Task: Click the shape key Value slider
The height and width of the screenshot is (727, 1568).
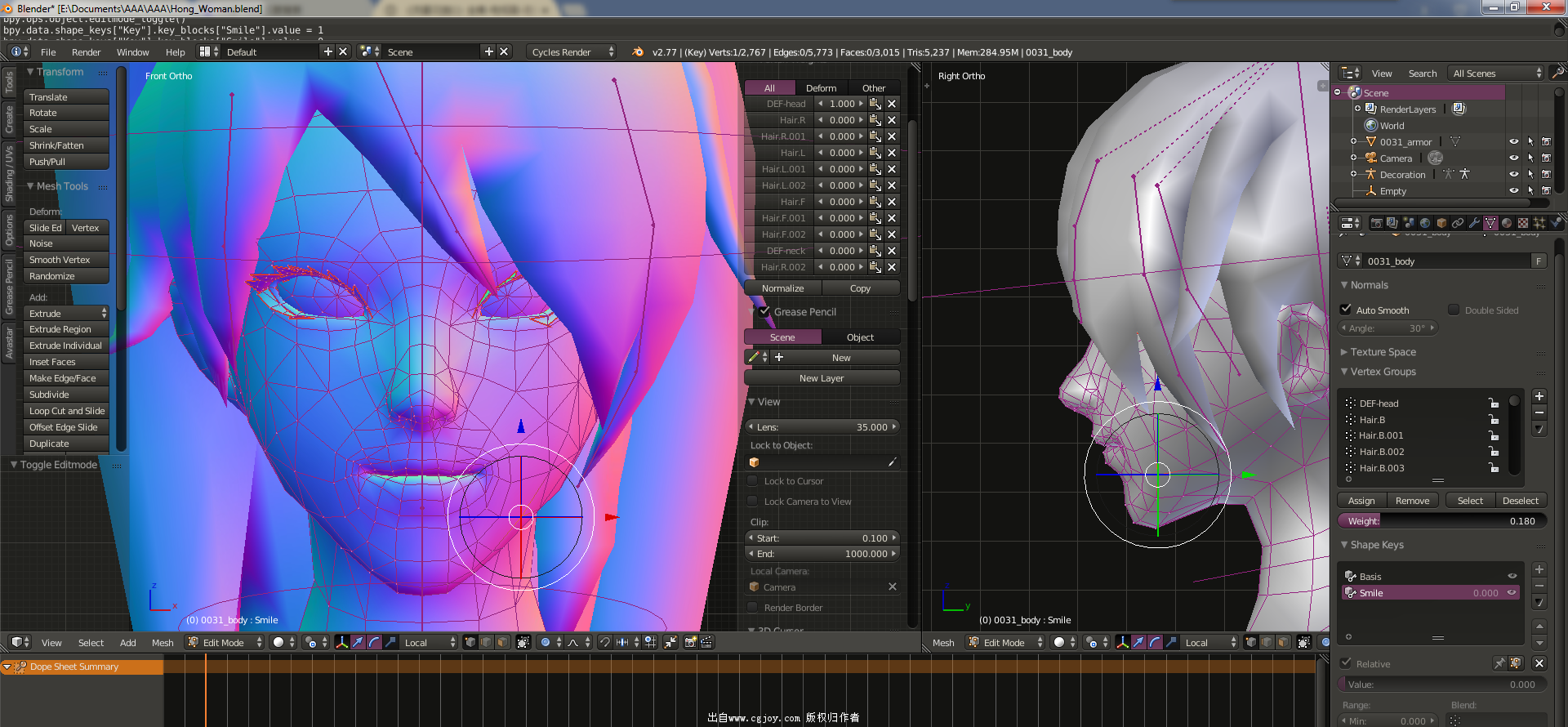Action: (1441, 684)
